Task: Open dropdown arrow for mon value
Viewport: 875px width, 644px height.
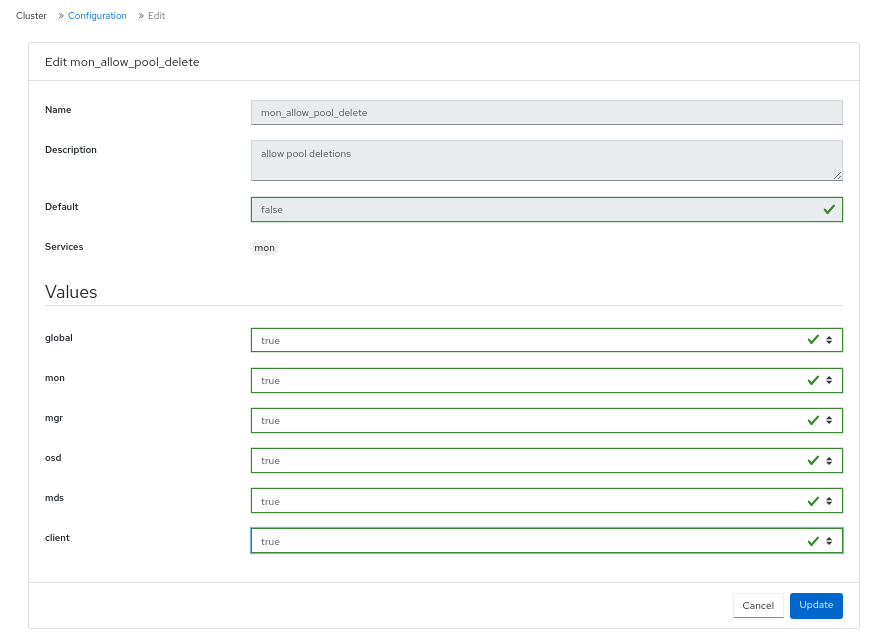Action: point(829,380)
